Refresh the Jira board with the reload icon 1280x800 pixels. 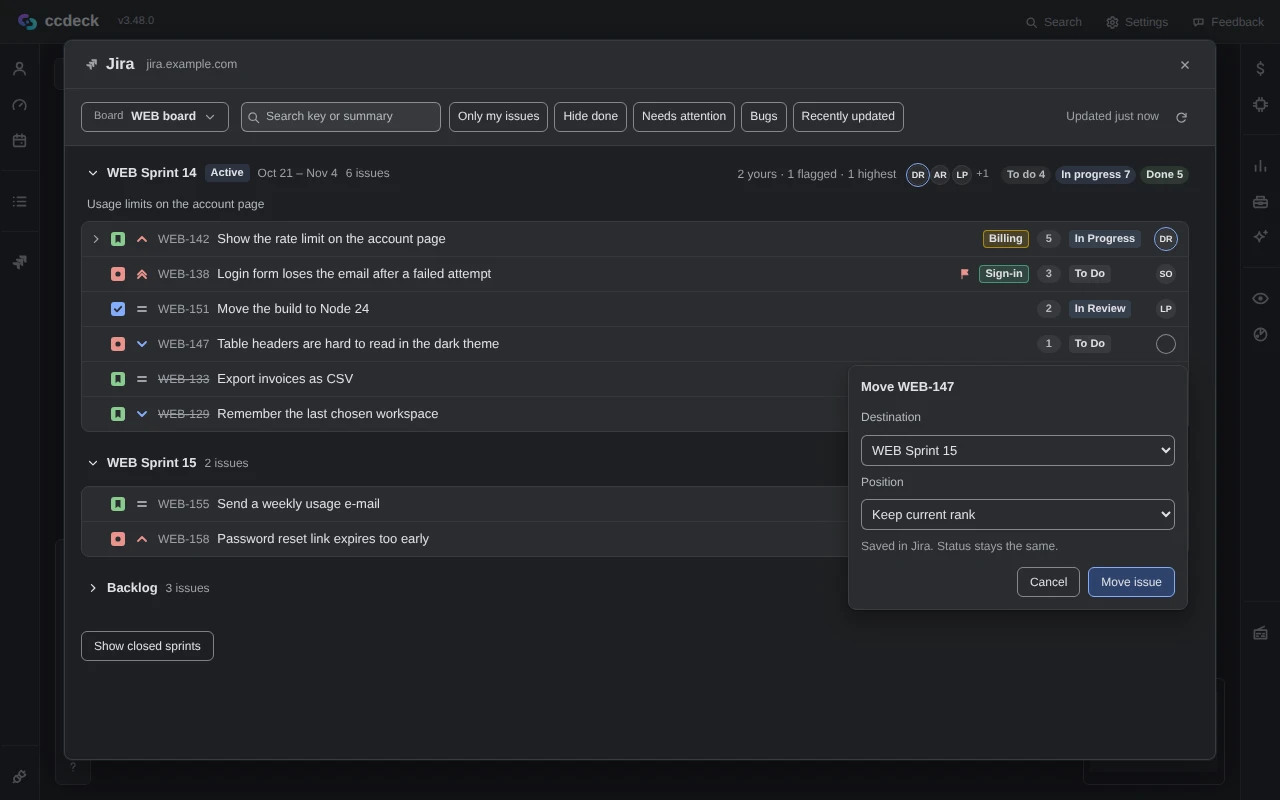1181,117
